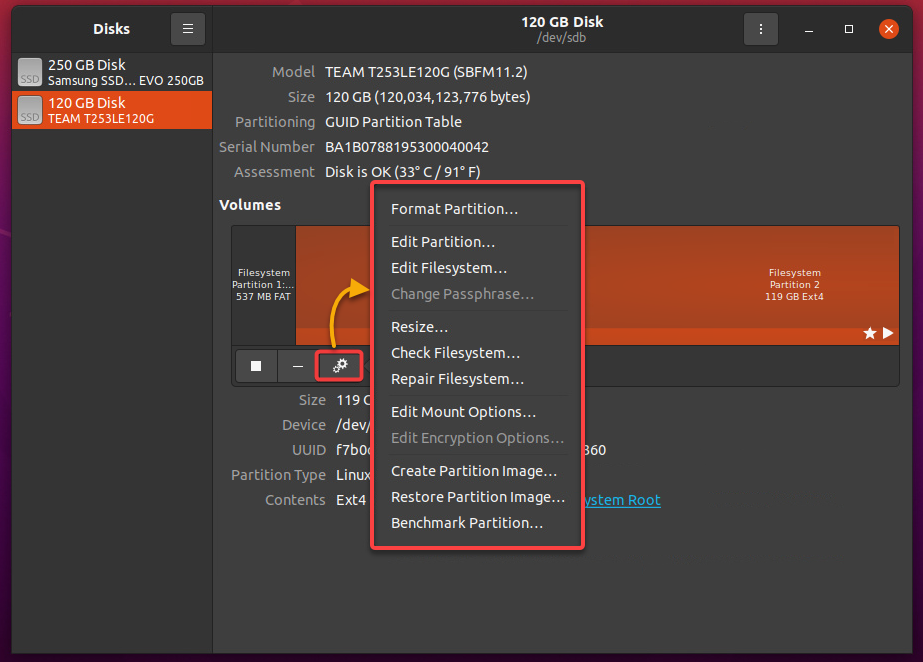Choose Format Partition from the menu

(454, 209)
